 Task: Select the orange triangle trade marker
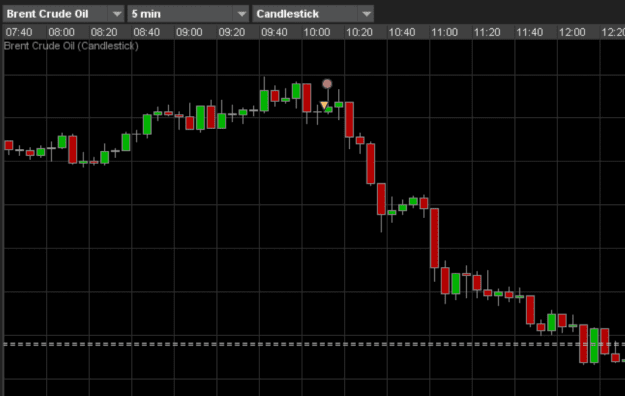click(324, 106)
